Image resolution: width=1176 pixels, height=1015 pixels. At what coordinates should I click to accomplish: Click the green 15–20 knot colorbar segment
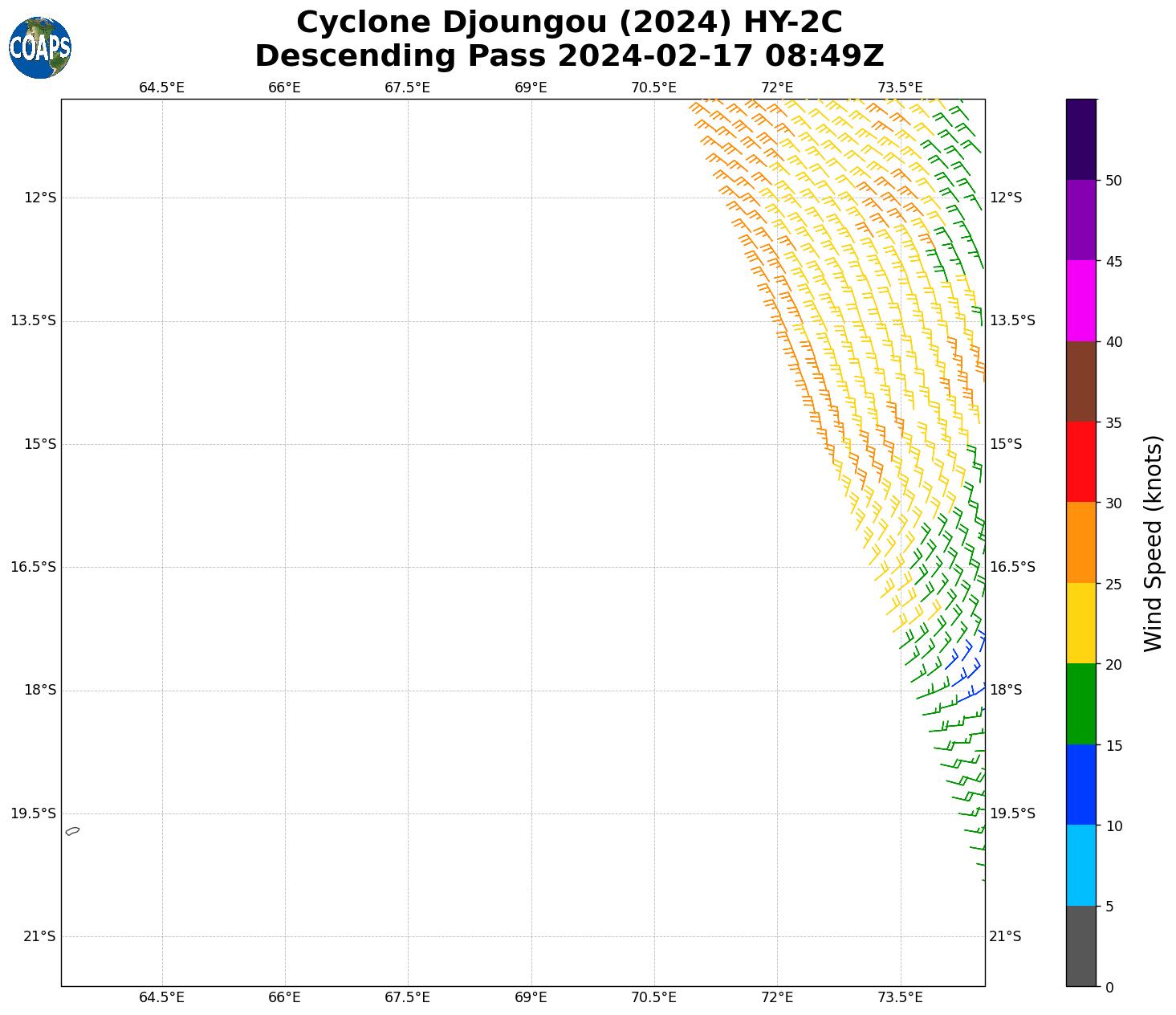point(1080,703)
